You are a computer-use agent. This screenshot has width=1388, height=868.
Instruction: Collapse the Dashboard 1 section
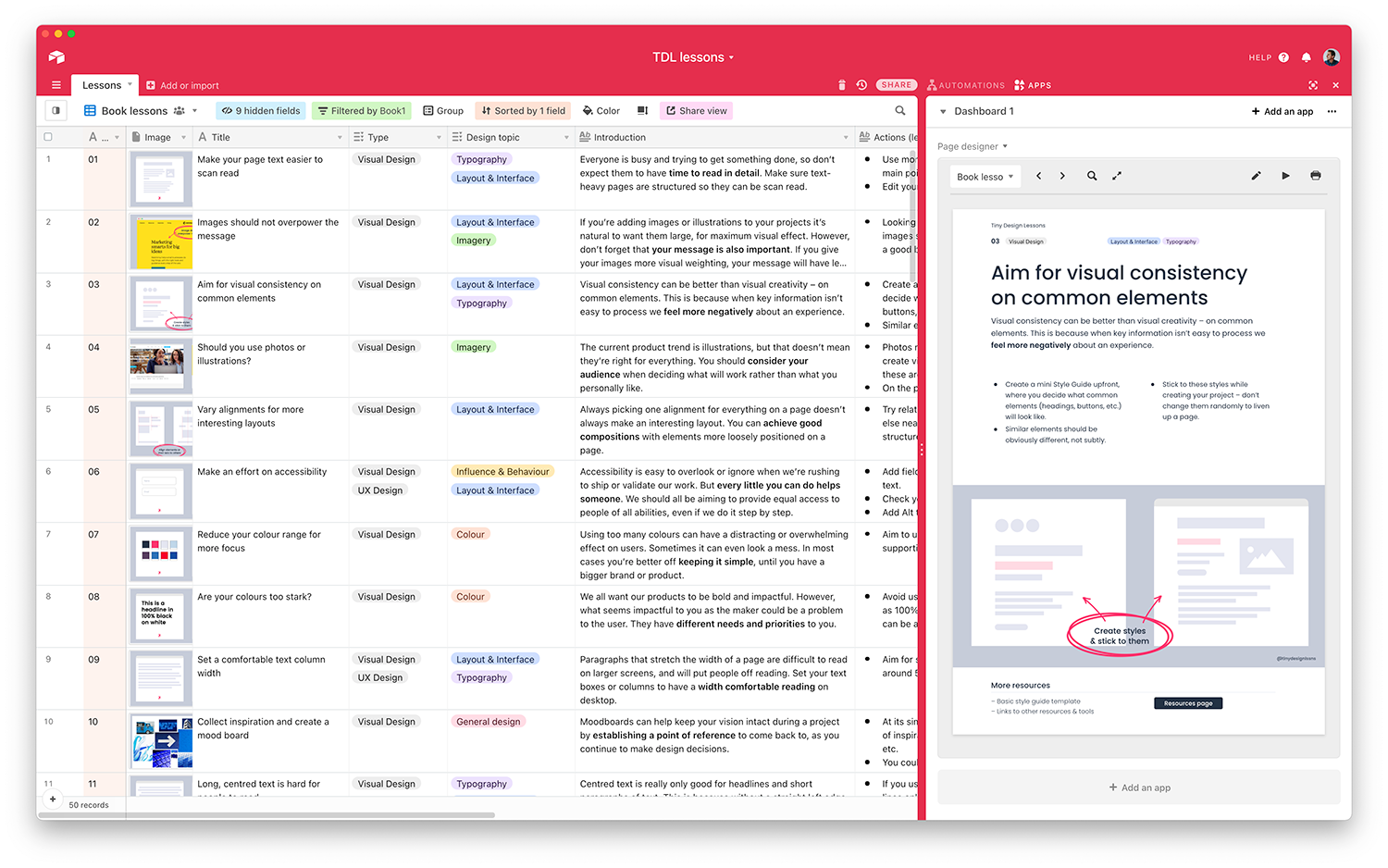[x=943, y=111]
